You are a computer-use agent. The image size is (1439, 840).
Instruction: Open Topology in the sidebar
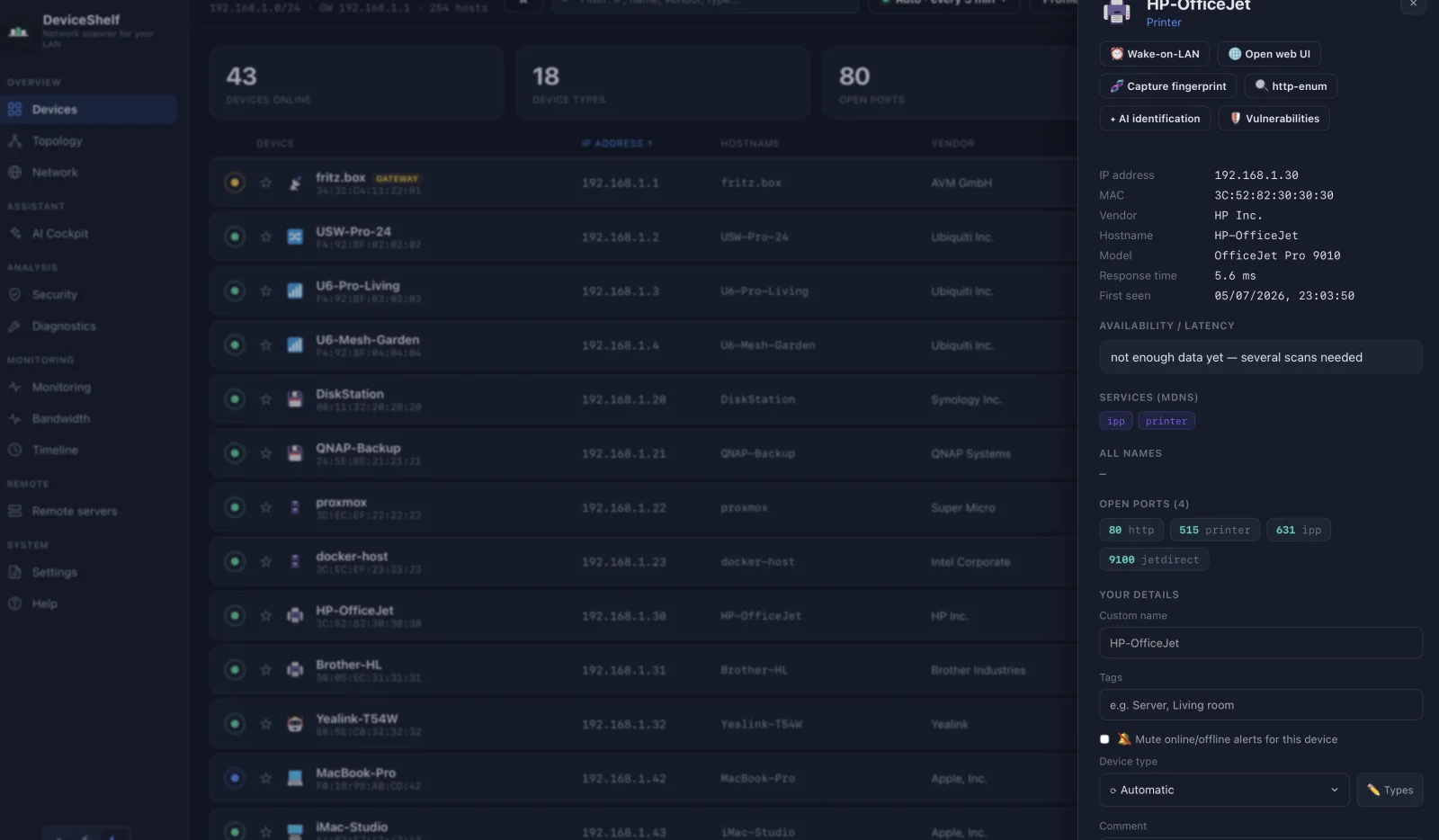coord(88,141)
